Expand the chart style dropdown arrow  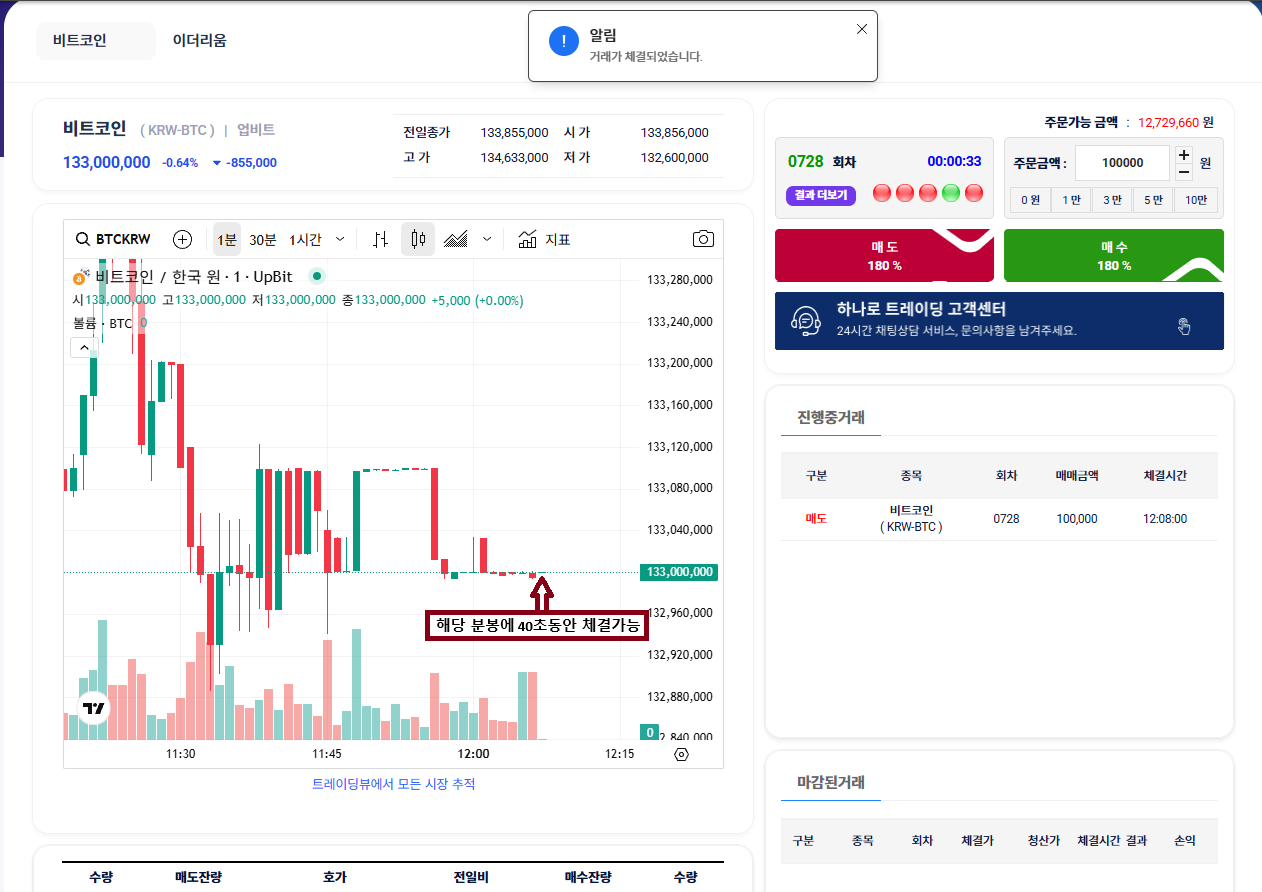tap(487, 239)
